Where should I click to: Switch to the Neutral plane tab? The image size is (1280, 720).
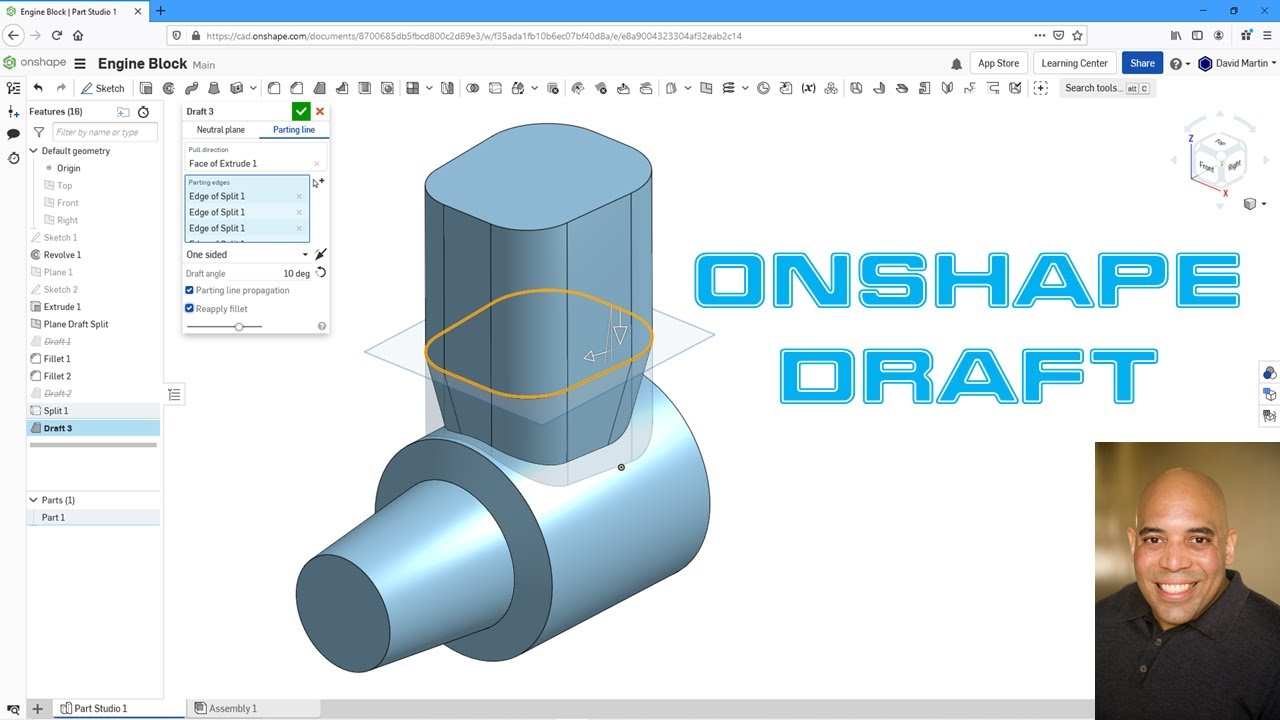(x=221, y=130)
